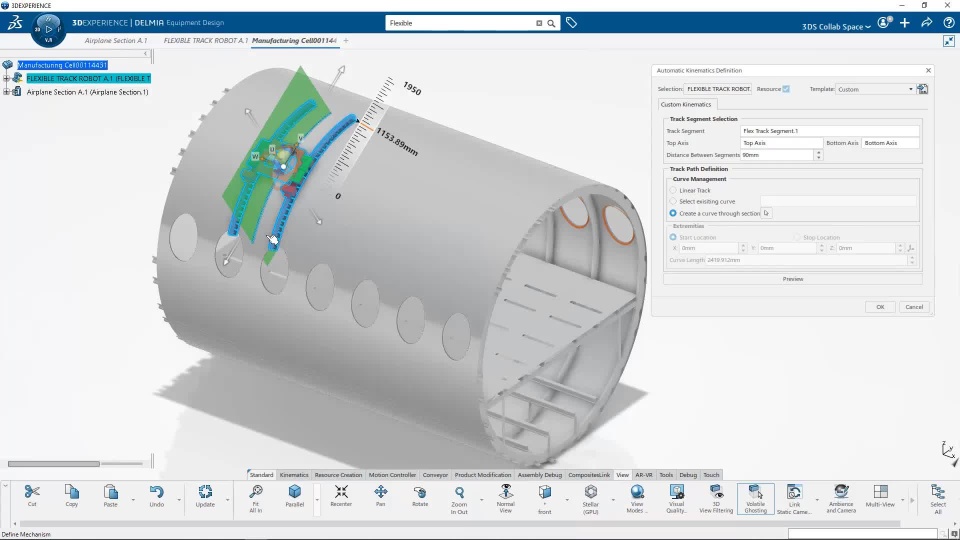The width and height of the screenshot is (960, 540).
Task: Select Linear Track radio button
Action: (x=673, y=190)
